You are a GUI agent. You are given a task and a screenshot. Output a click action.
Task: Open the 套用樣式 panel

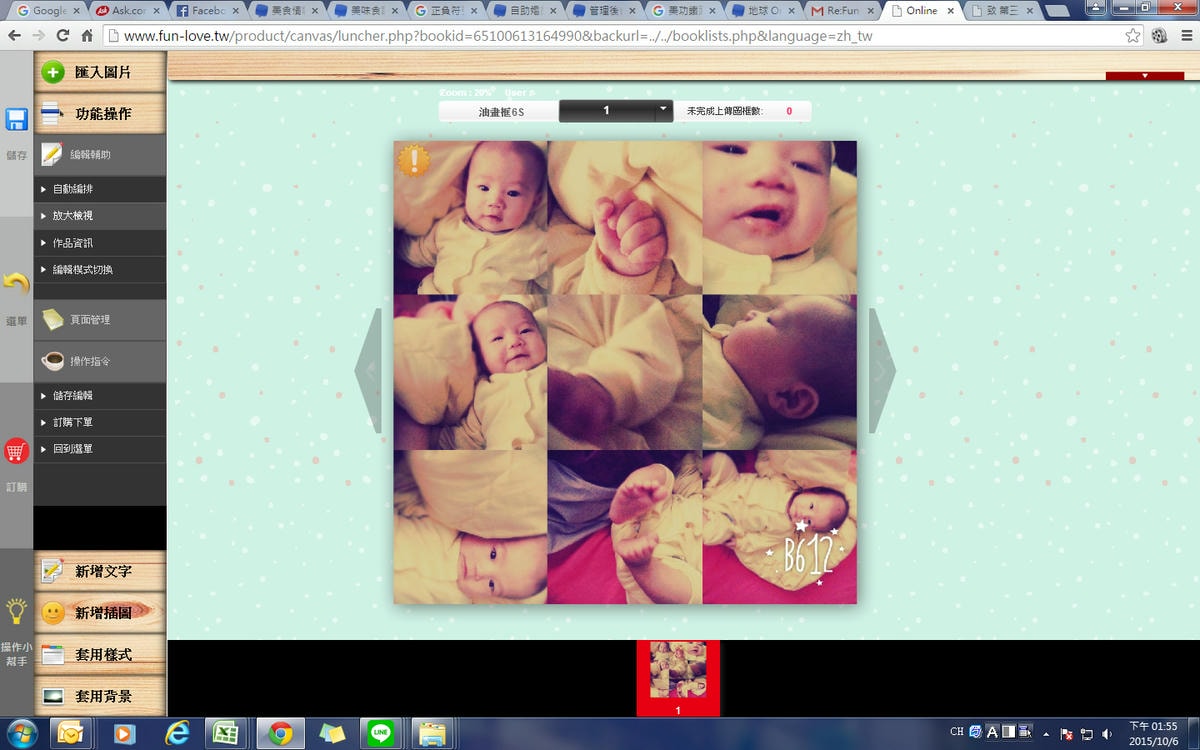pyautogui.click(x=100, y=654)
